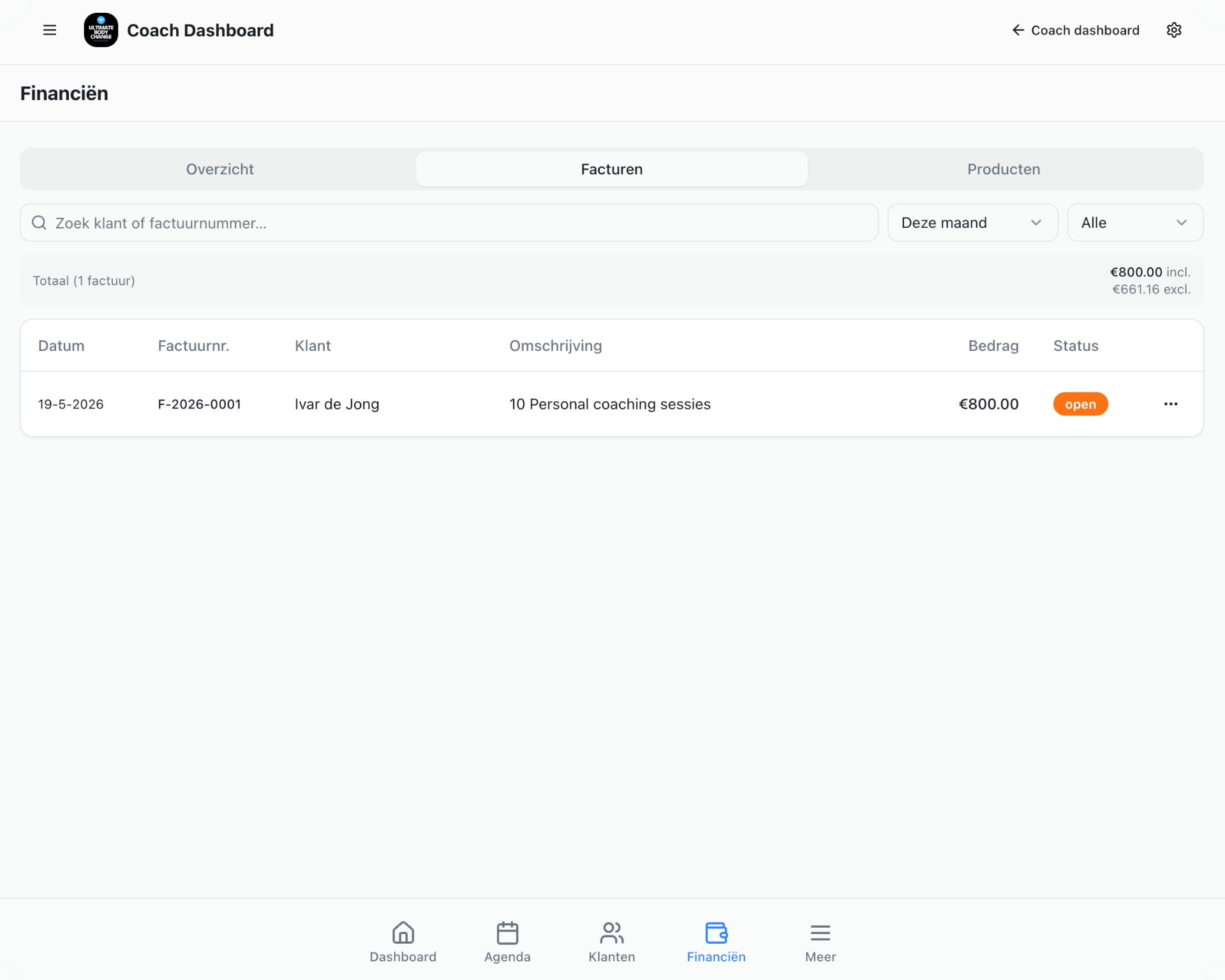Click the Datum column header
Viewport: 1225px width, 980px height.
click(x=61, y=346)
